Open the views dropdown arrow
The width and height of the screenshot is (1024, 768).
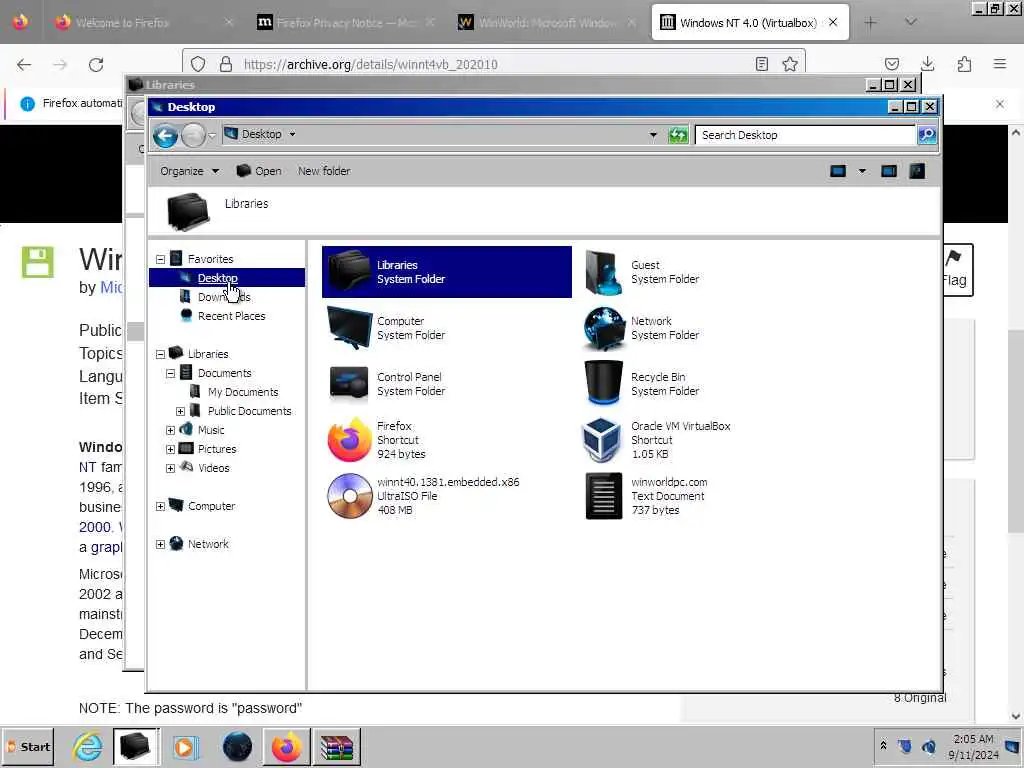point(862,171)
